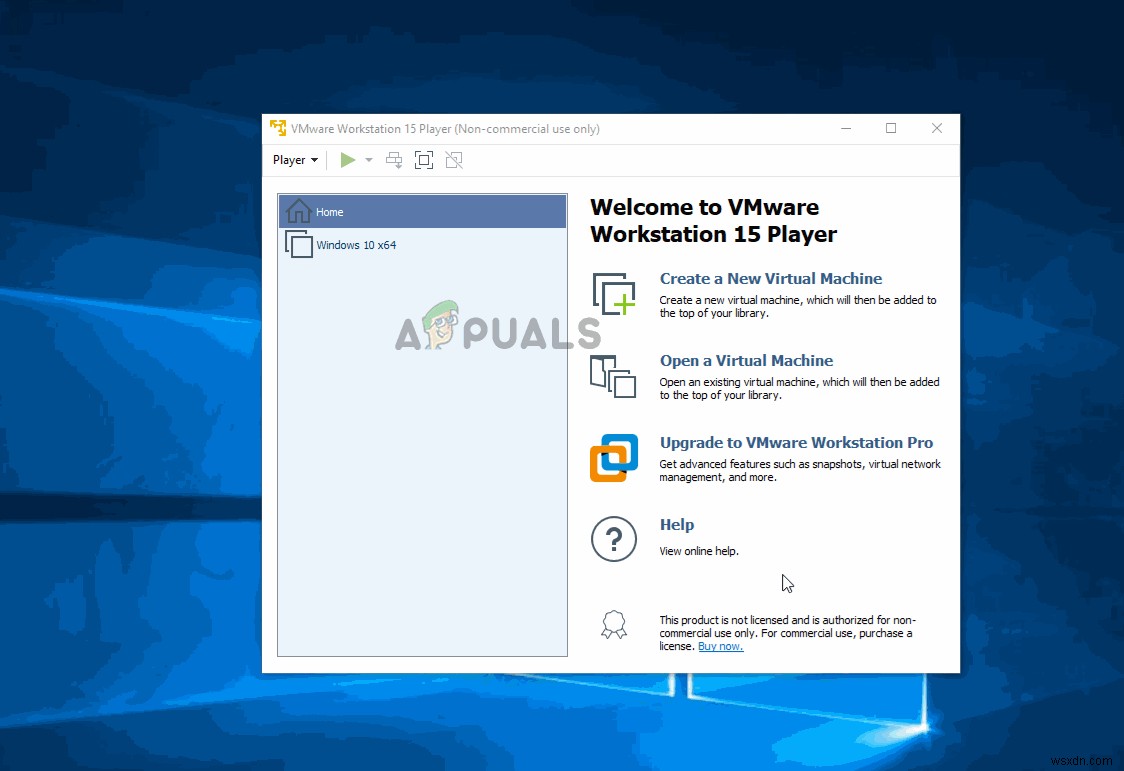
Task: Enter full screen mode
Action: point(423,160)
